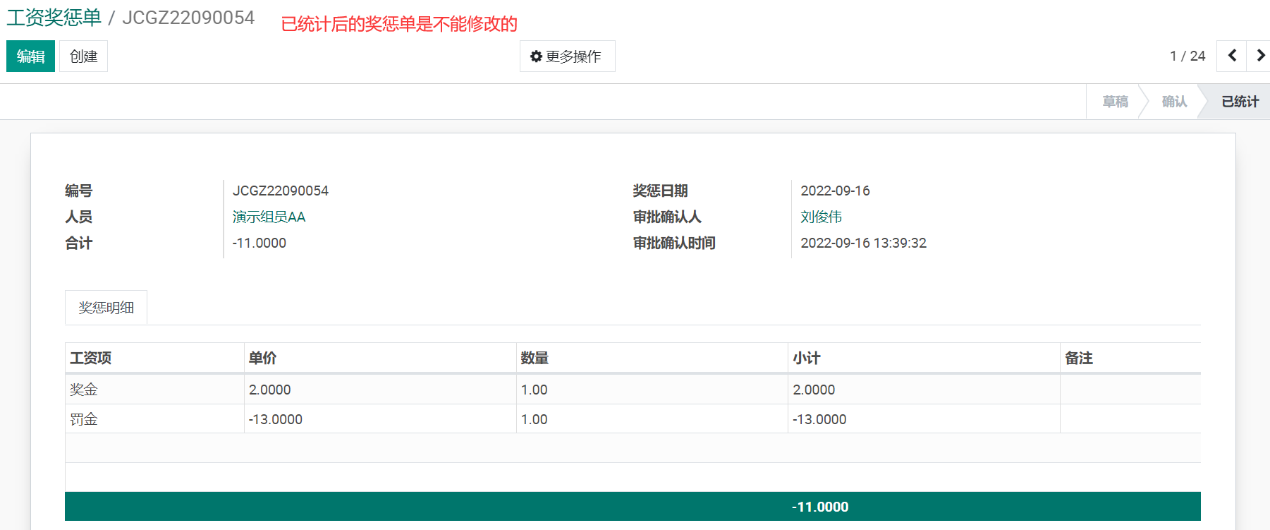This screenshot has width=1270, height=530.
Task: Select the 草稿 status stage
Action: [x=1115, y=102]
